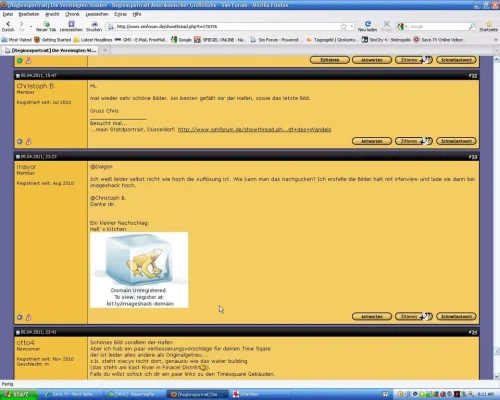This screenshot has width=500, height=400.
Task: Open Christoph B.'s Düsseldorf signature link
Action: (254, 129)
